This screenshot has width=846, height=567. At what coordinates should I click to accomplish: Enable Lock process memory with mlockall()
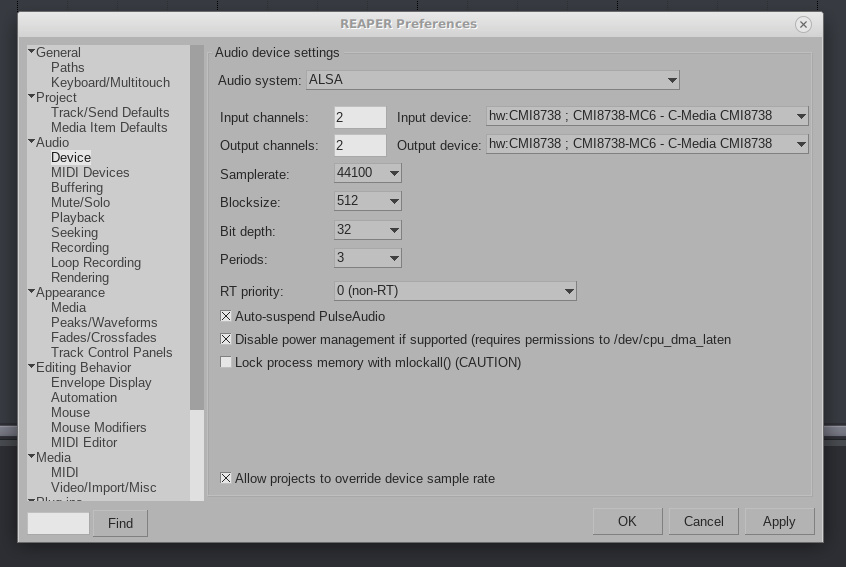click(226, 362)
